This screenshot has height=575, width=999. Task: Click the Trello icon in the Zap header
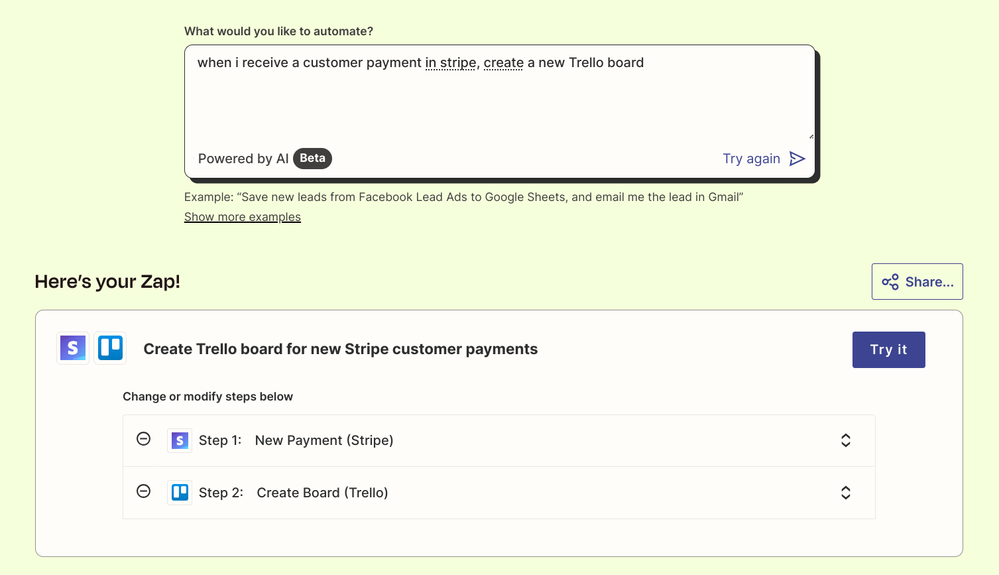click(110, 348)
